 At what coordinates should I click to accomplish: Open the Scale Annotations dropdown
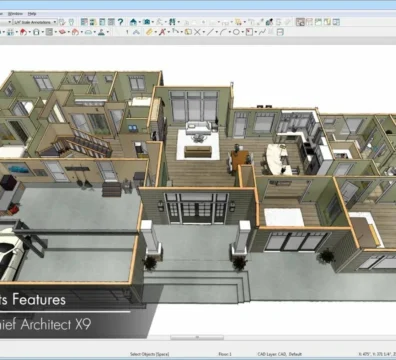point(35,22)
